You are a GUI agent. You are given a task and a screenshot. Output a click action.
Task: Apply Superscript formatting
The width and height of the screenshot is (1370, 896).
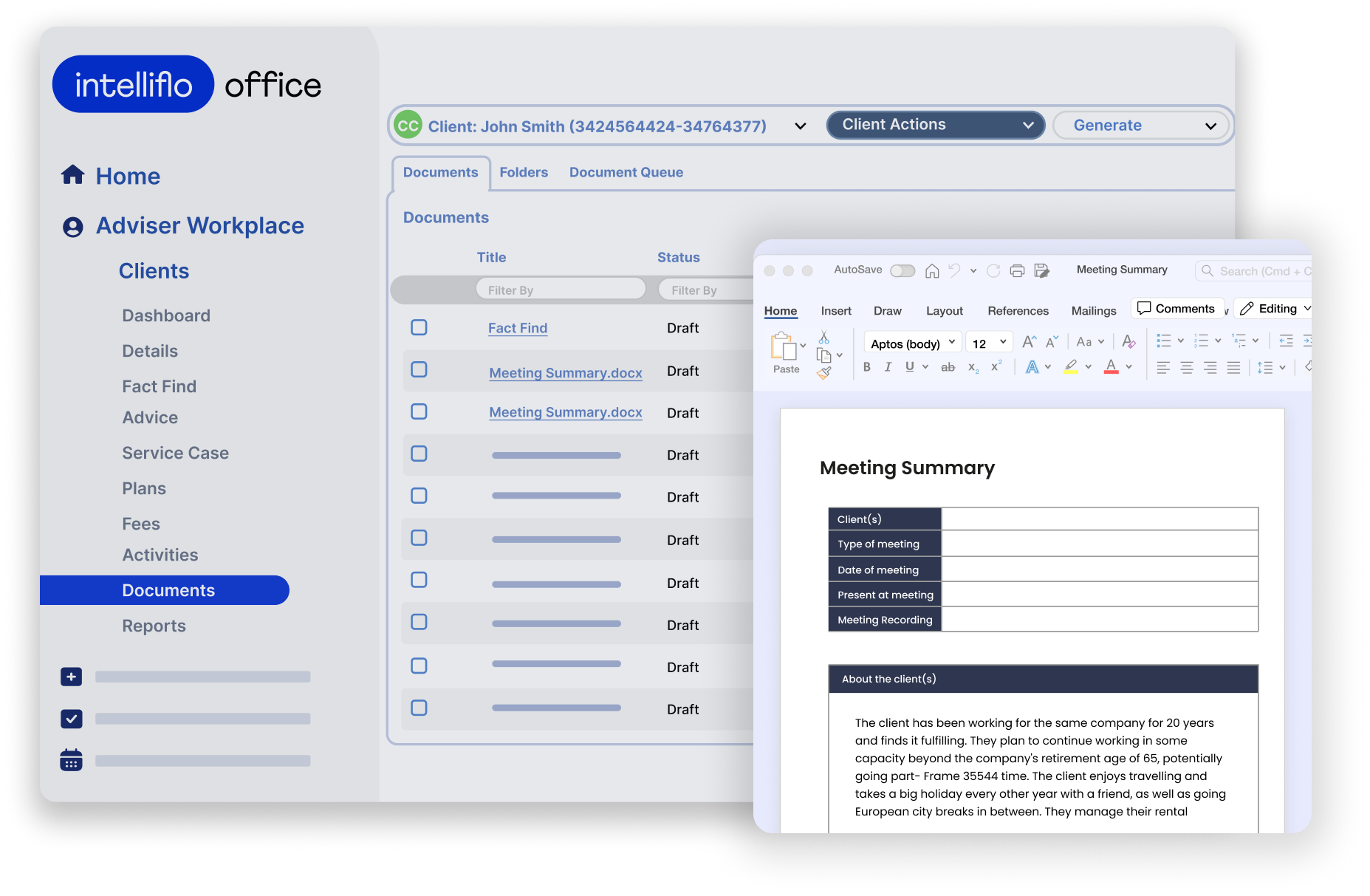(x=996, y=366)
